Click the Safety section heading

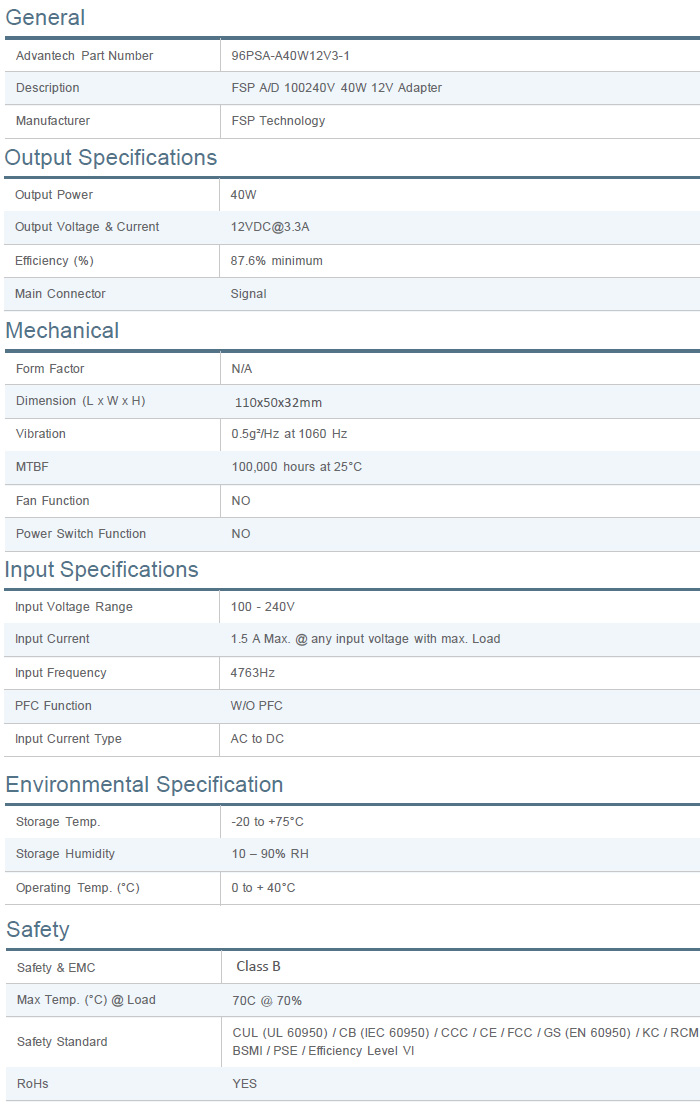pyautogui.click(x=38, y=930)
